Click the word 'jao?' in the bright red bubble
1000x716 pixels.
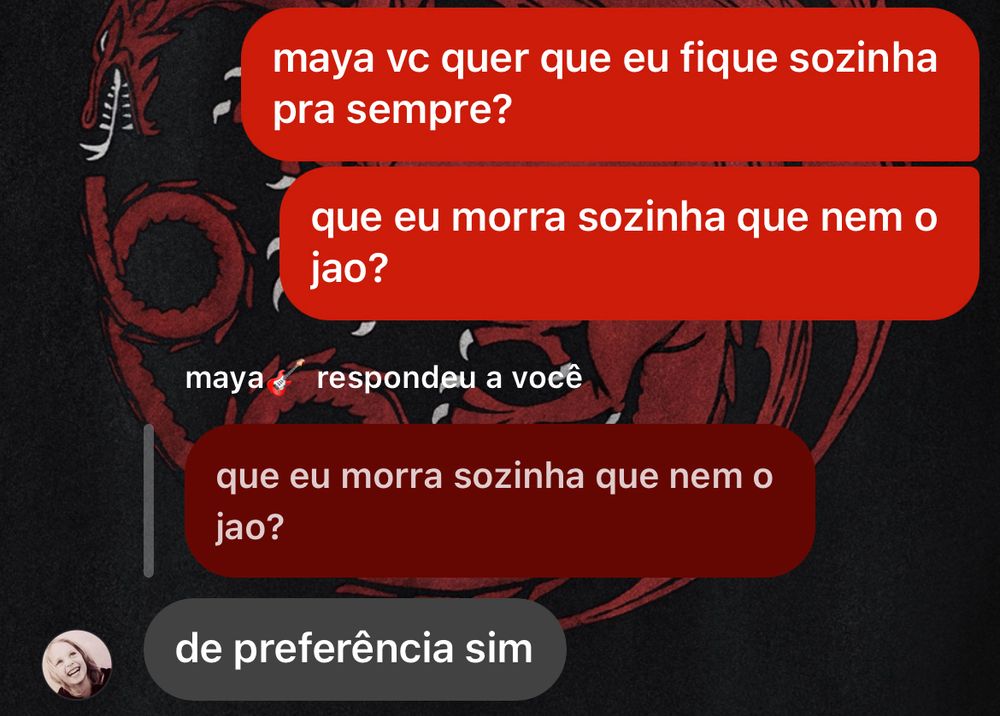point(349,269)
